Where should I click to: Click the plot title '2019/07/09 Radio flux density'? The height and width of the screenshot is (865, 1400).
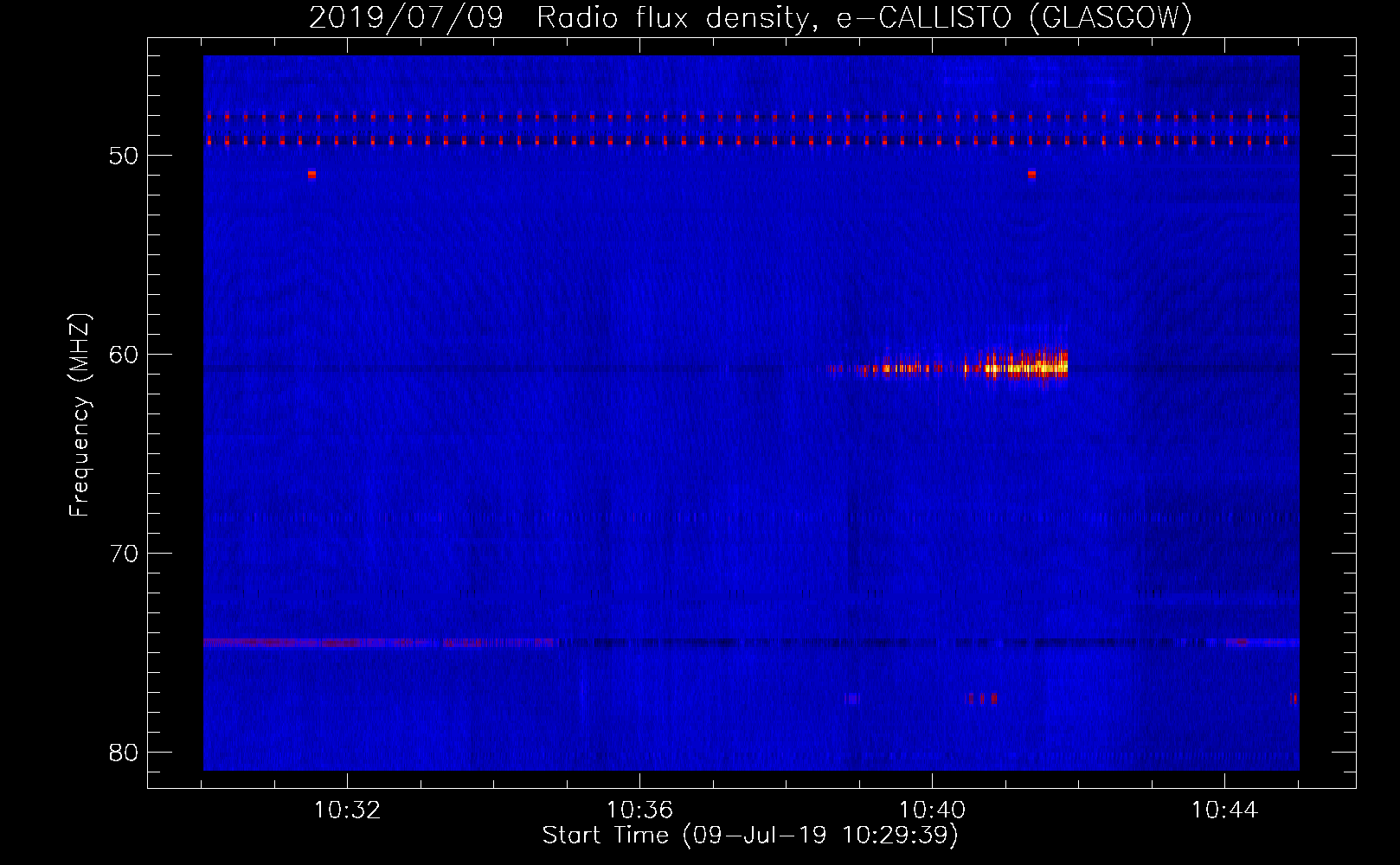750,17
